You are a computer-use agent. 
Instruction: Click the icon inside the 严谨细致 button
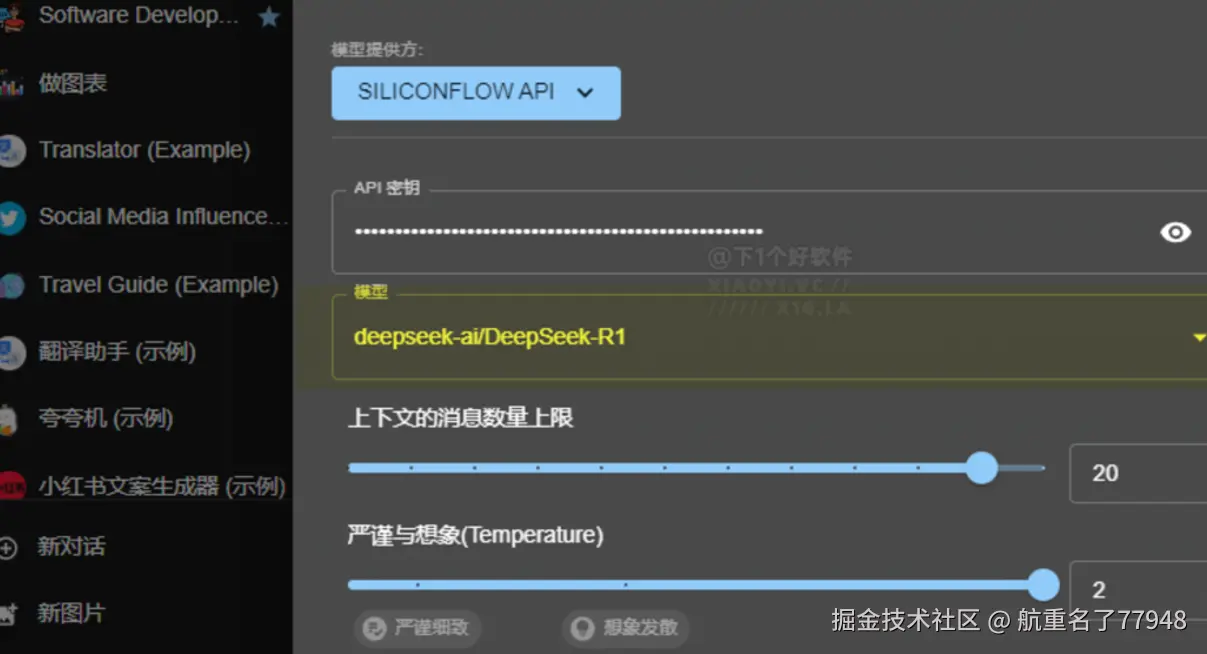(x=375, y=629)
